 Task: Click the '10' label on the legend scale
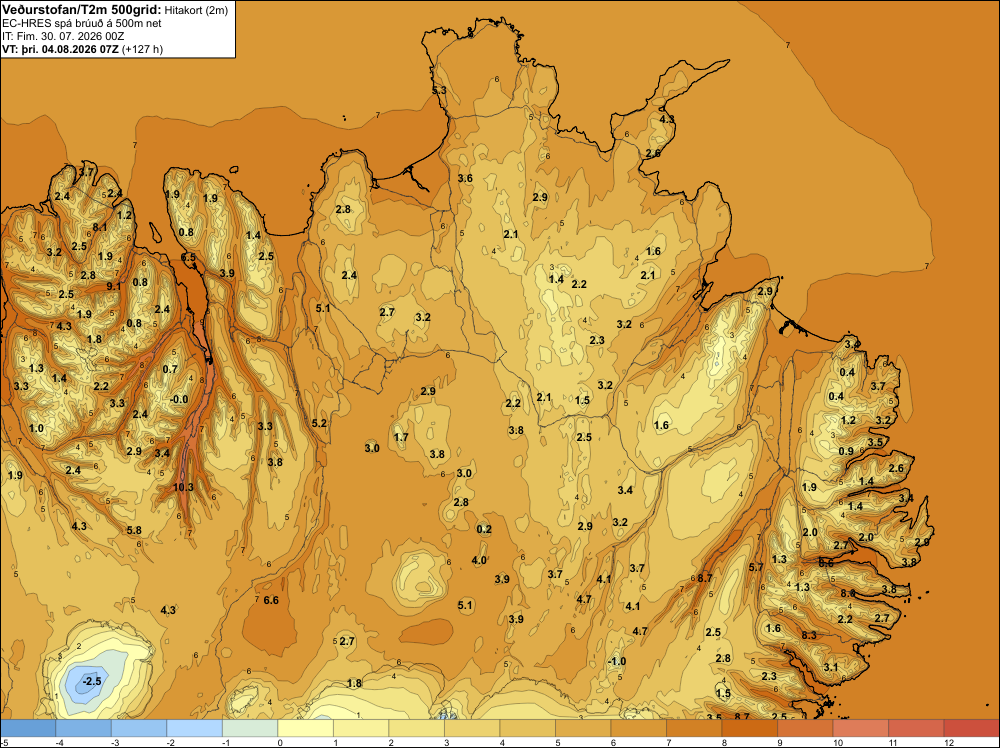837,742
